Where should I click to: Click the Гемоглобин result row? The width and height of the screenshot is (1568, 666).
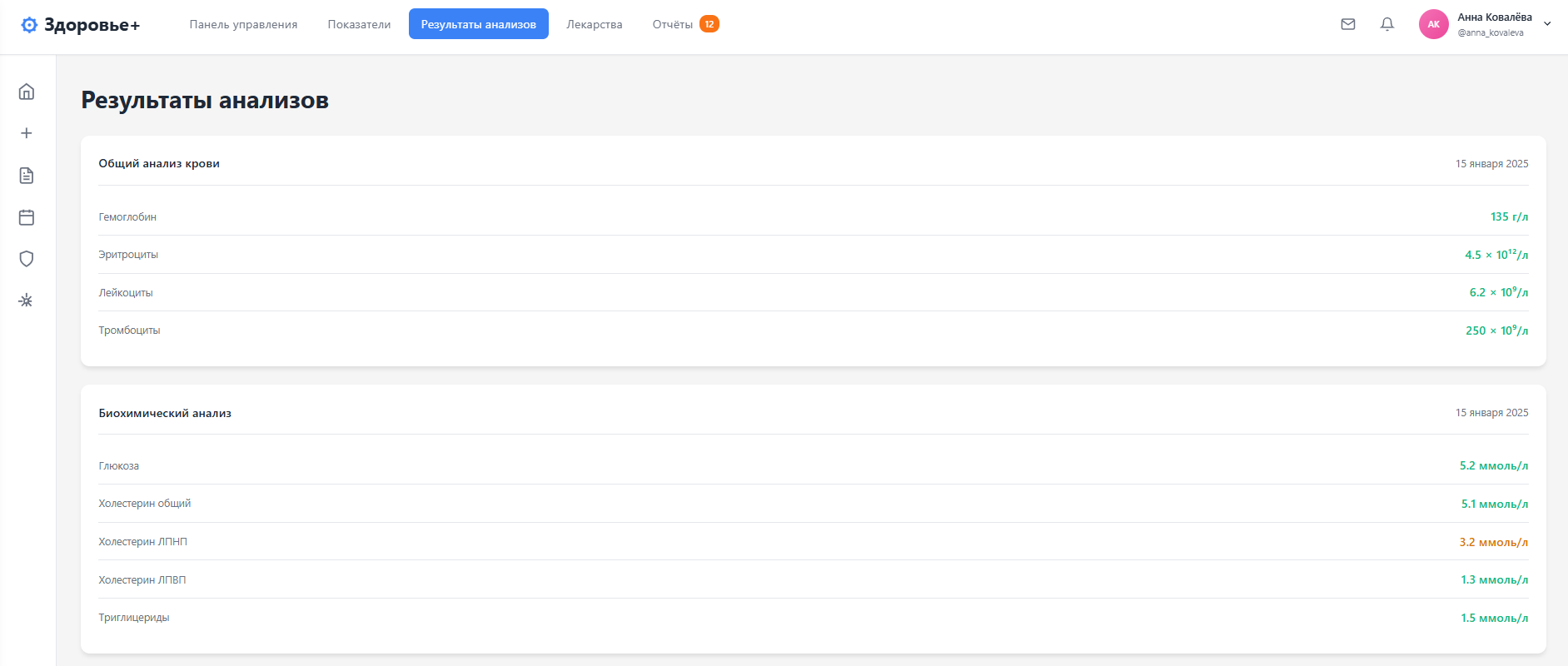[x=813, y=217]
